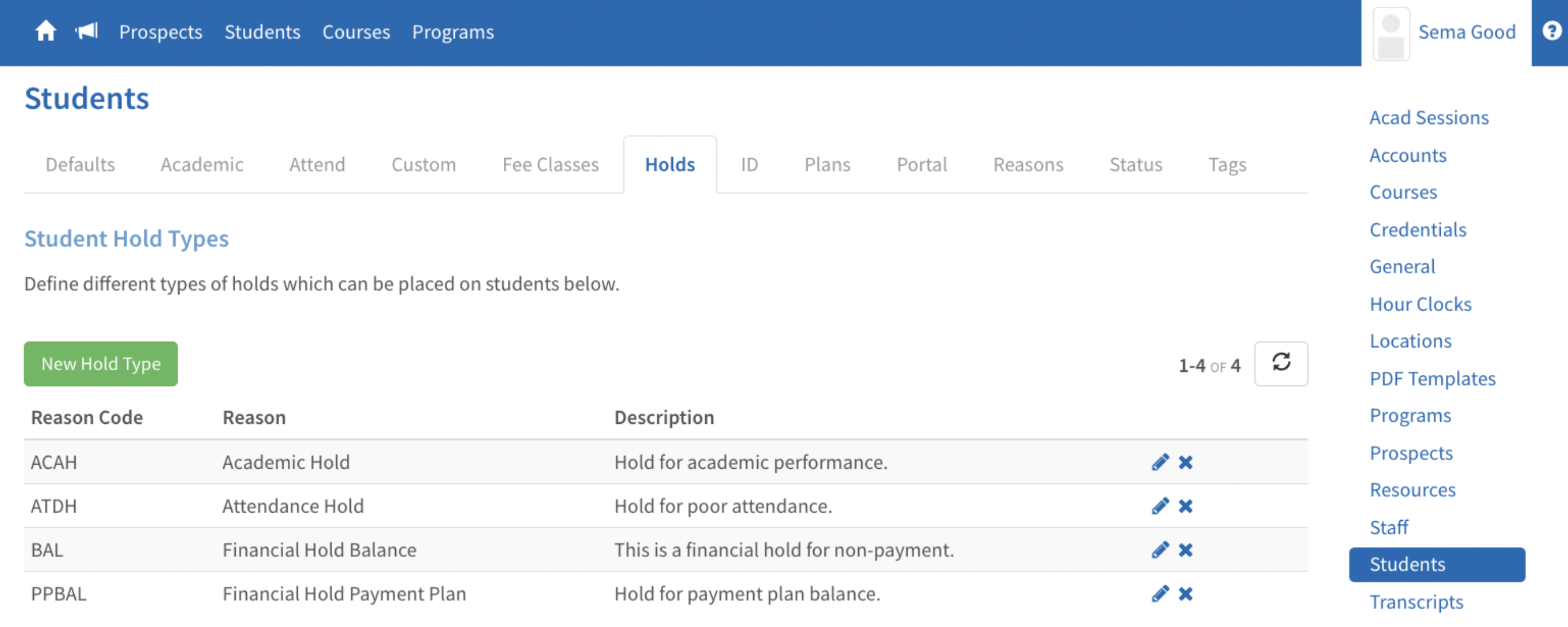Delete the Financial Hold Payment Plan entry
Image resolution: width=1568 pixels, height=627 pixels.
1185,594
